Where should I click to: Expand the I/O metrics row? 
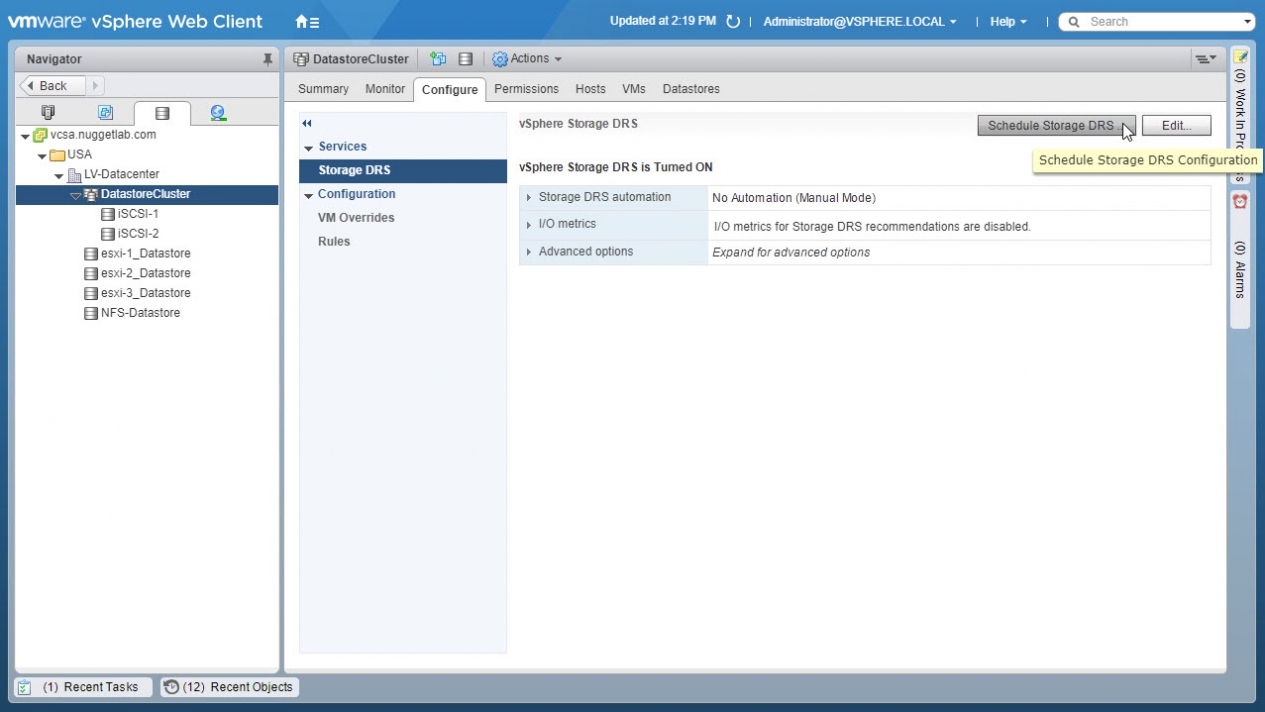(x=529, y=225)
